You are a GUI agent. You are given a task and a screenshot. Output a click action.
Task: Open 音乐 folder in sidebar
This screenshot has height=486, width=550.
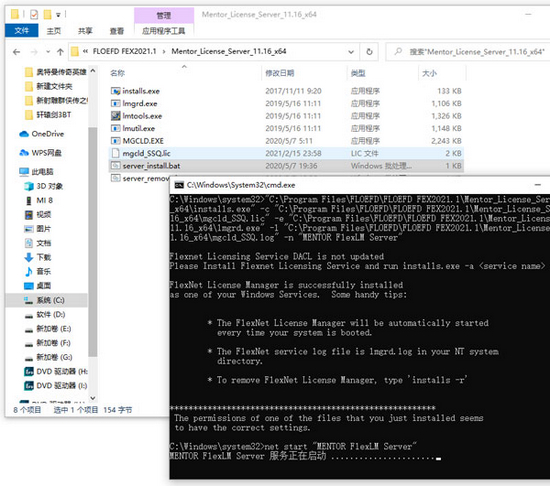coord(38,271)
